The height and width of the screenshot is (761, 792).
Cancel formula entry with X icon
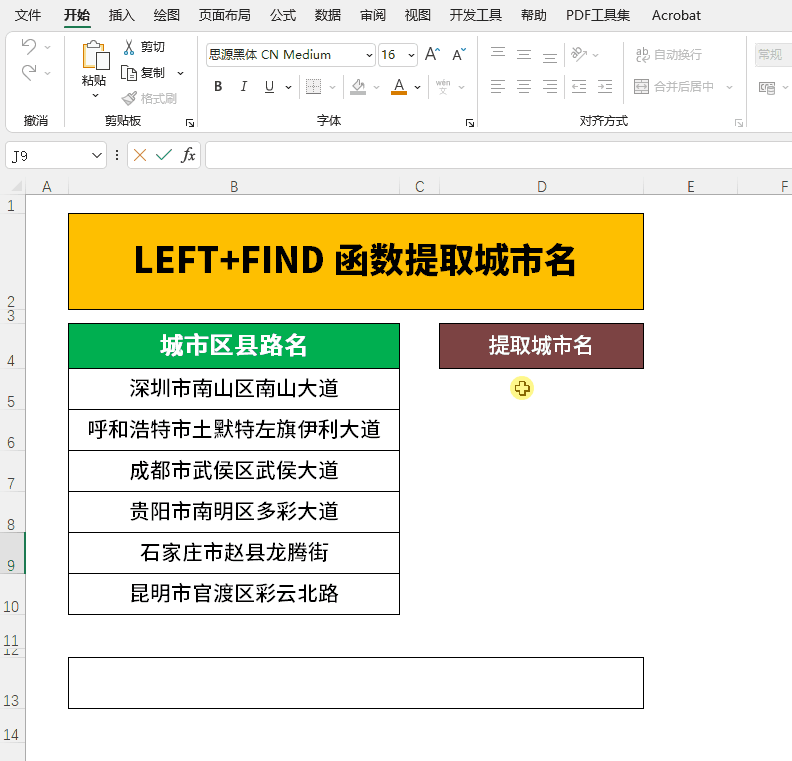[140, 155]
